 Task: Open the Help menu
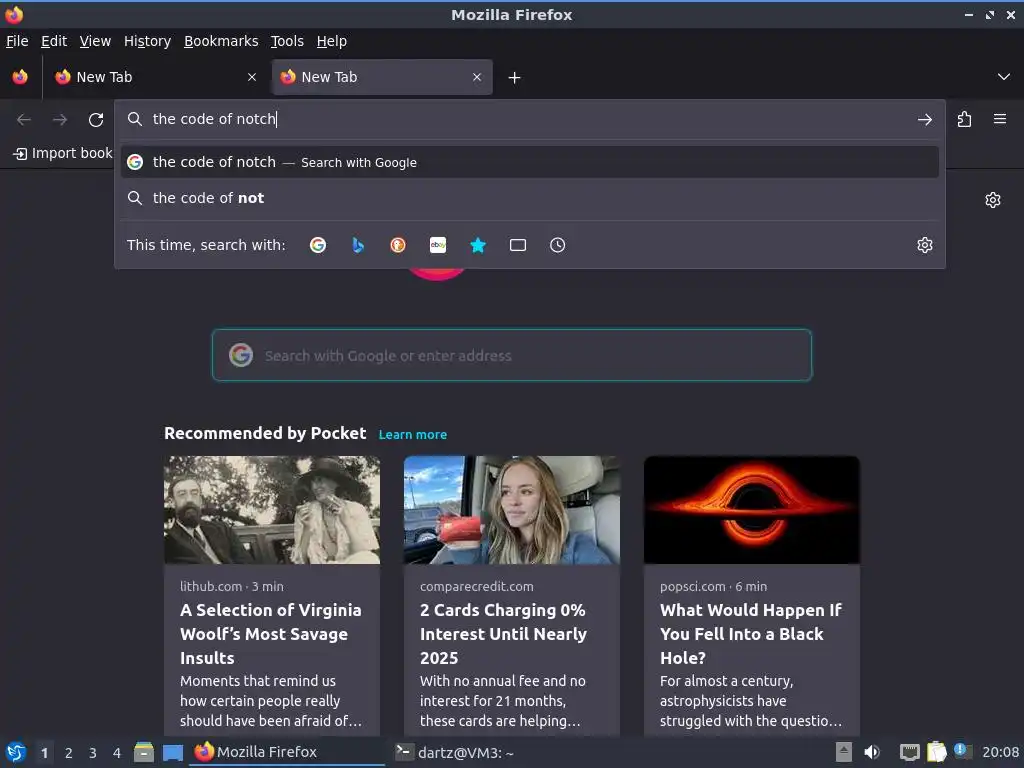[x=332, y=41]
